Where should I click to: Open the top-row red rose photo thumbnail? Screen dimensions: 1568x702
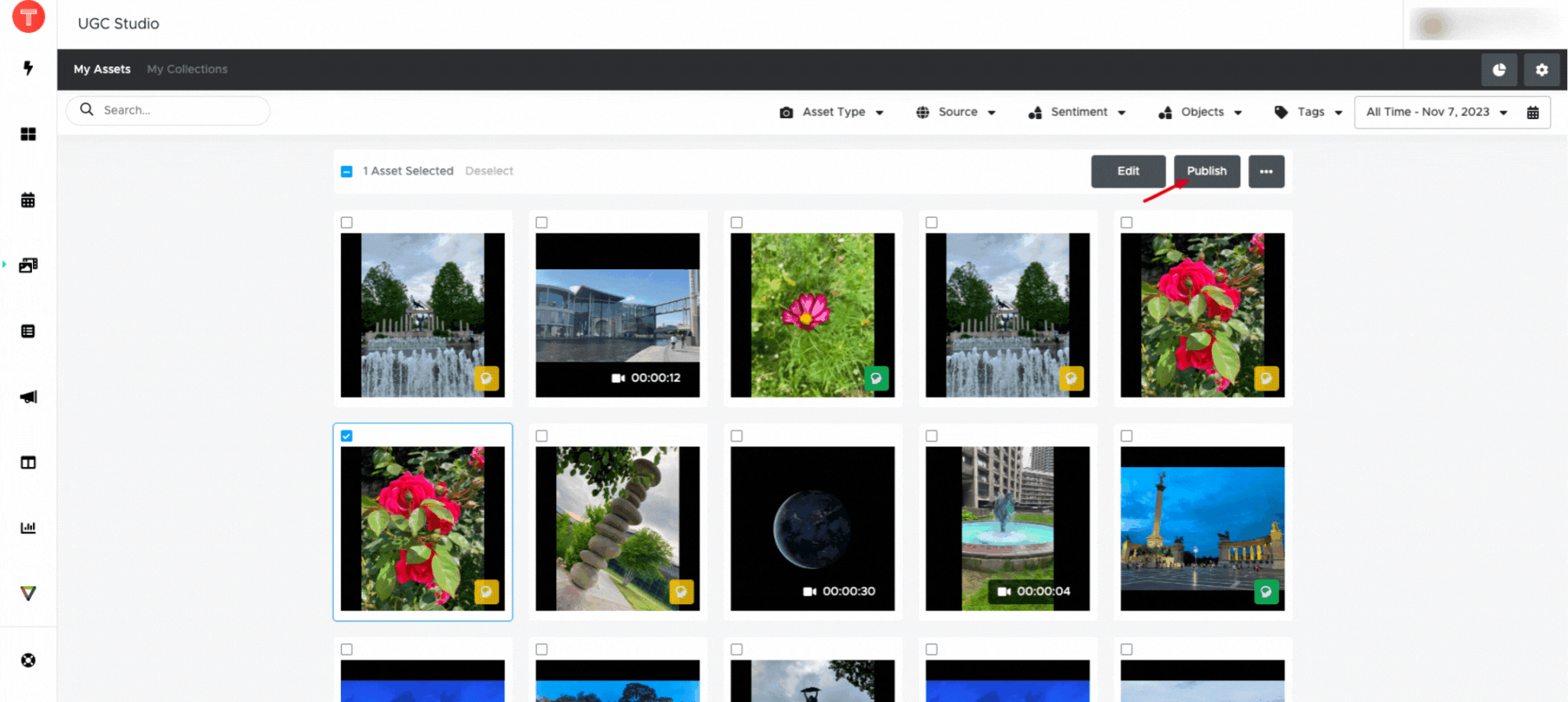1202,314
